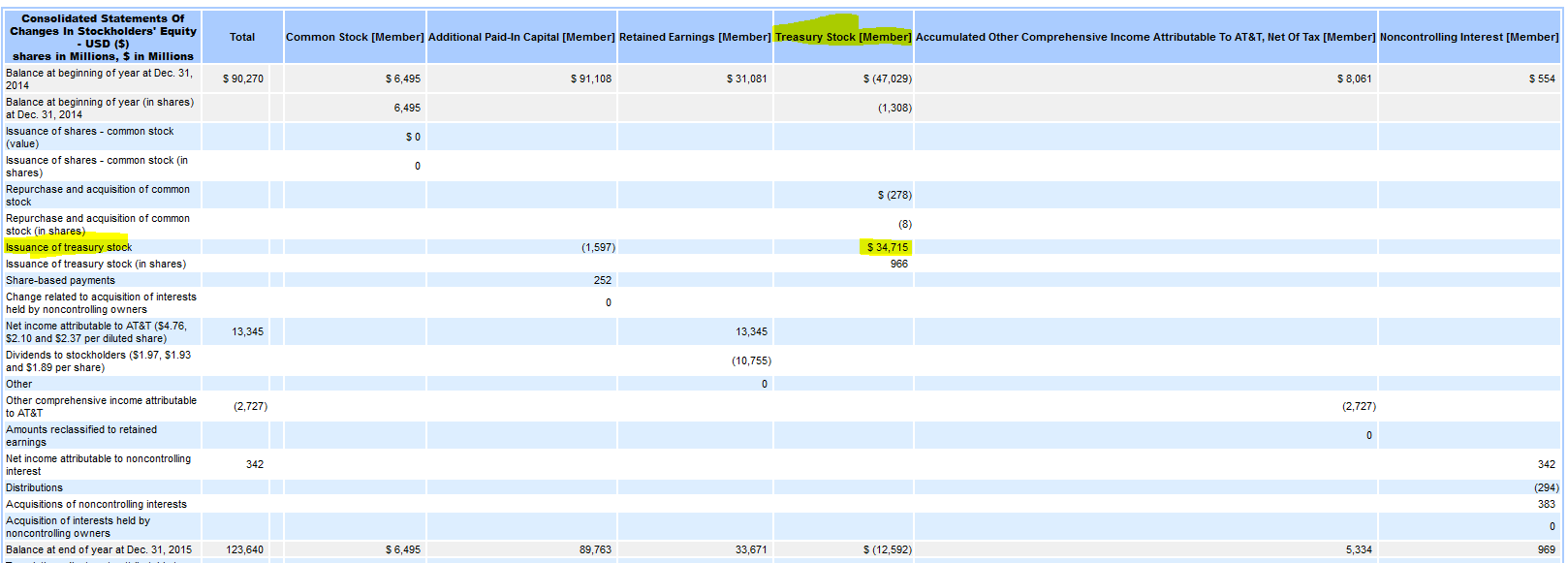Click the Retained Earnings [Member] column header
Viewport: 1568px width, 563px height.
click(x=695, y=37)
